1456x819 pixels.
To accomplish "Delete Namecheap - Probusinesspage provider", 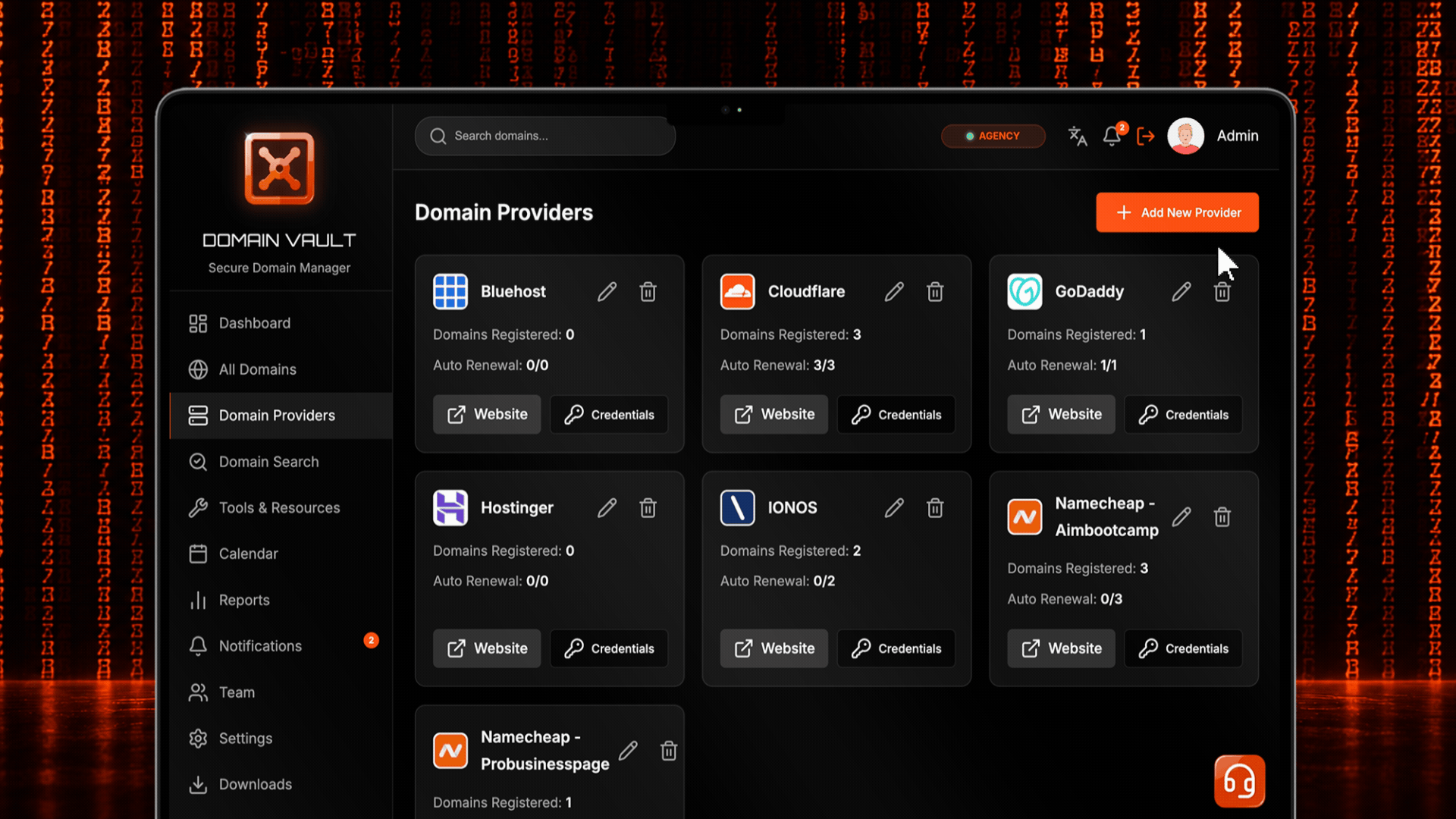I will click(x=669, y=751).
